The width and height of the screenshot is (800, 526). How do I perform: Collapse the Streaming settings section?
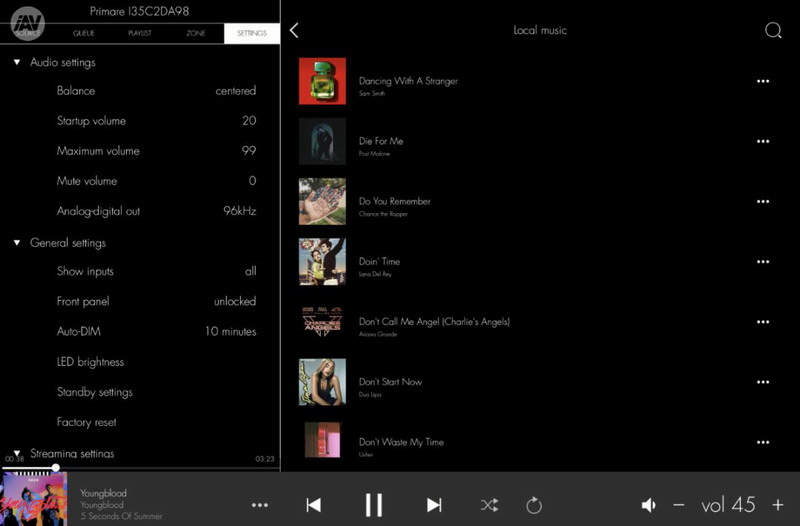[x=17, y=453]
